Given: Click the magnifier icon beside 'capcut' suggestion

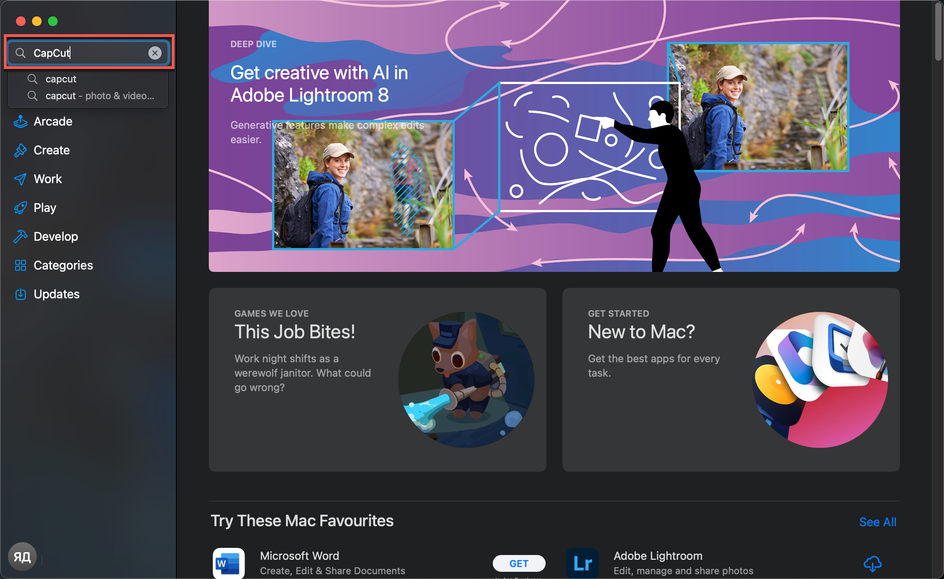Looking at the screenshot, I should (33, 79).
